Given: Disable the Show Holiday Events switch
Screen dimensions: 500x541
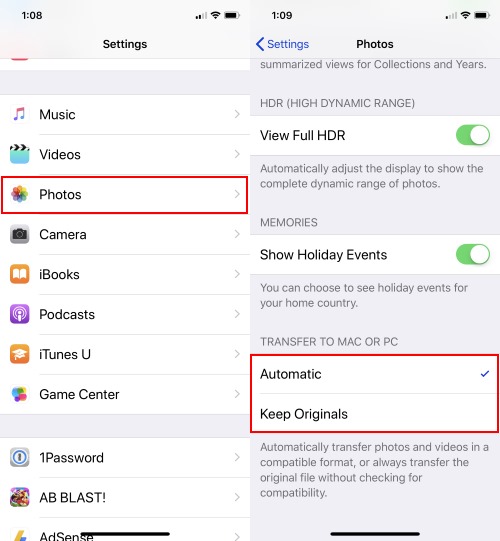Looking at the screenshot, I should pyautogui.click(x=473, y=255).
